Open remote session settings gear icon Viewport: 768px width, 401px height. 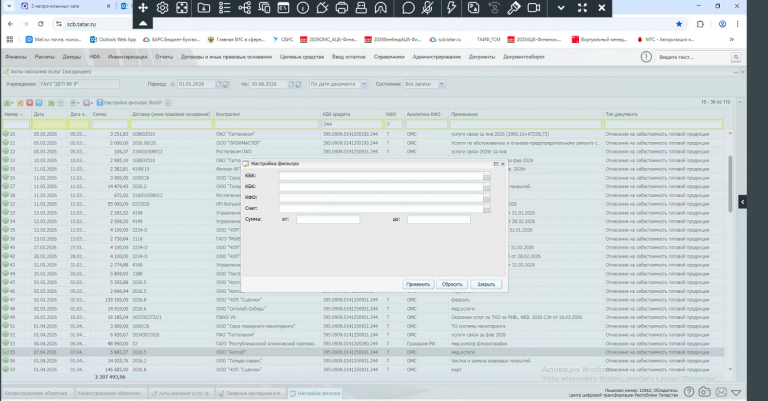click(x=162, y=8)
